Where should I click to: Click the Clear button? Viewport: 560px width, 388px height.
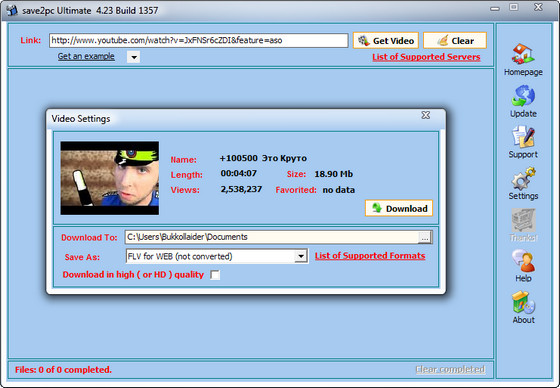455,40
